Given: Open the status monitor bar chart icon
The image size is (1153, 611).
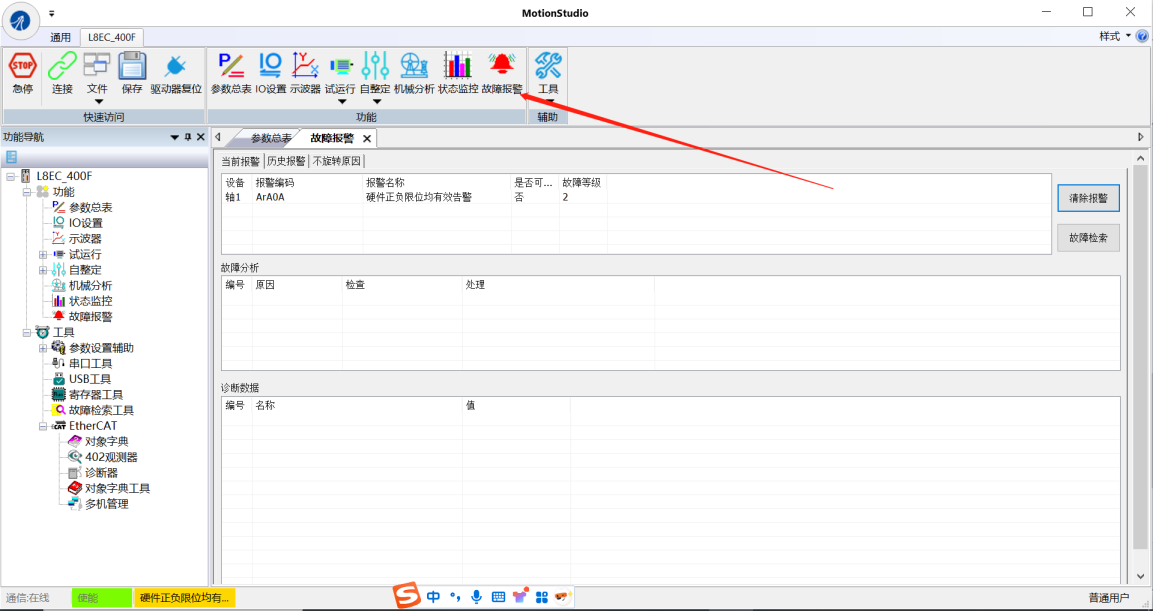Looking at the screenshot, I should pos(457,65).
